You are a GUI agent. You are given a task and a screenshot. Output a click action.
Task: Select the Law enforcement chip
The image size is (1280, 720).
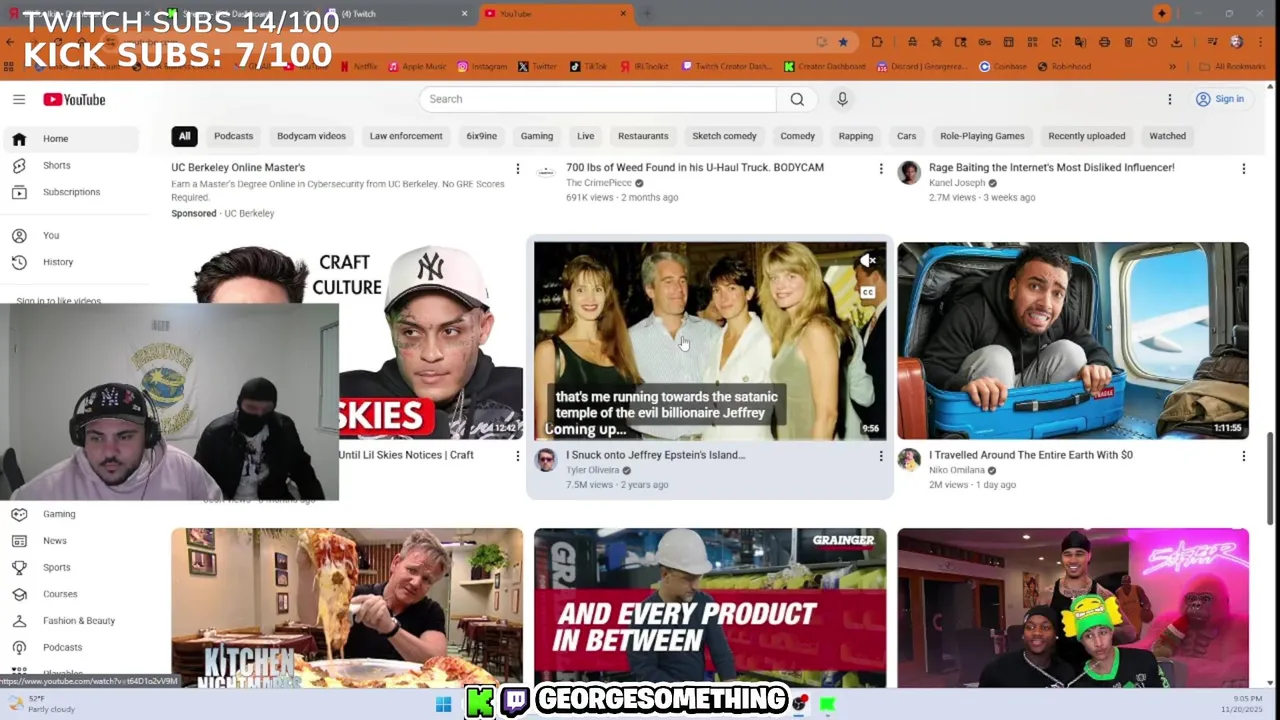tap(406, 136)
